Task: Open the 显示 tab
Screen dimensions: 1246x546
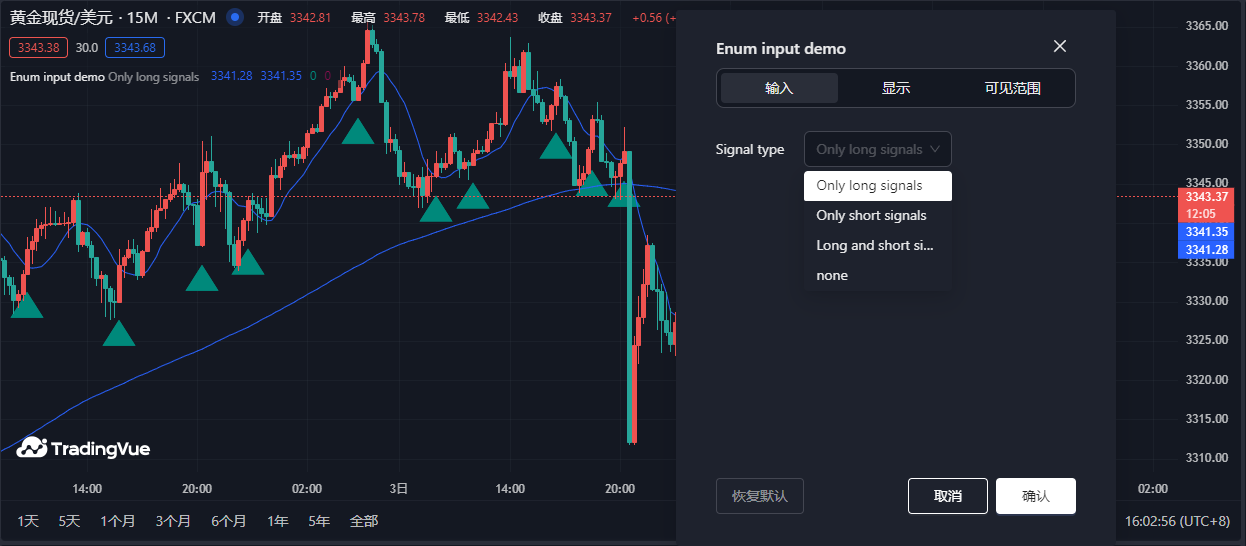Action: 896,88
